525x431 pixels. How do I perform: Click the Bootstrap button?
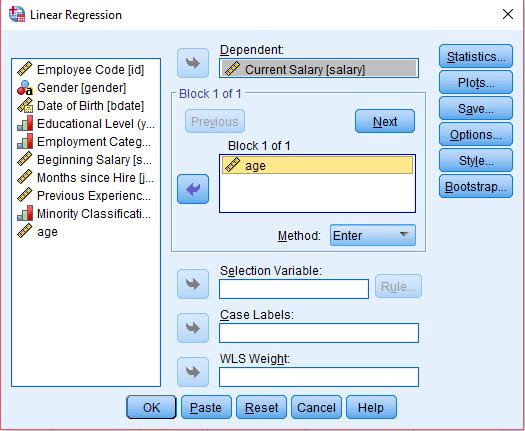coord(476,187)
